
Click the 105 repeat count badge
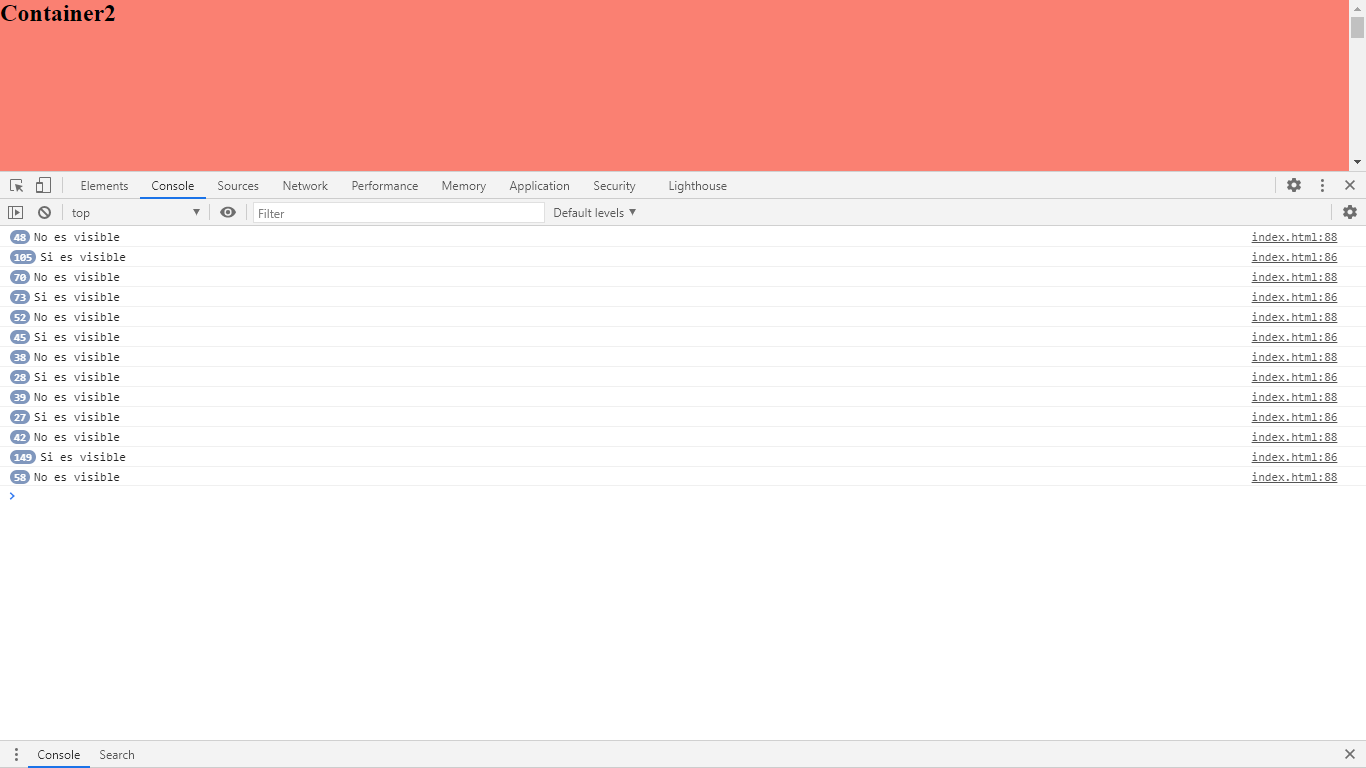pos(23,257)
